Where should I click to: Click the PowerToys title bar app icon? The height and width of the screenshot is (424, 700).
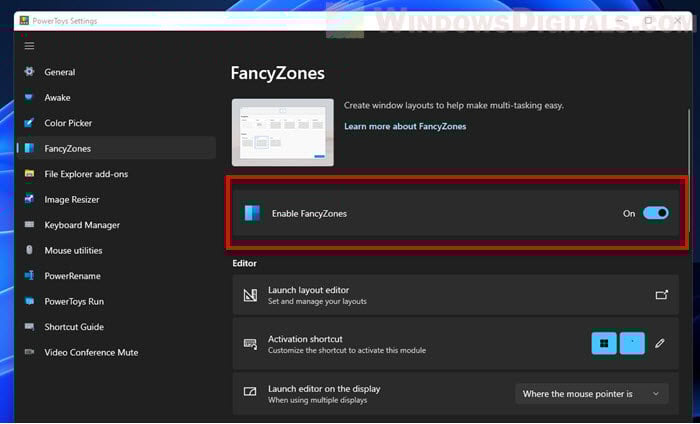click(24, 21)
